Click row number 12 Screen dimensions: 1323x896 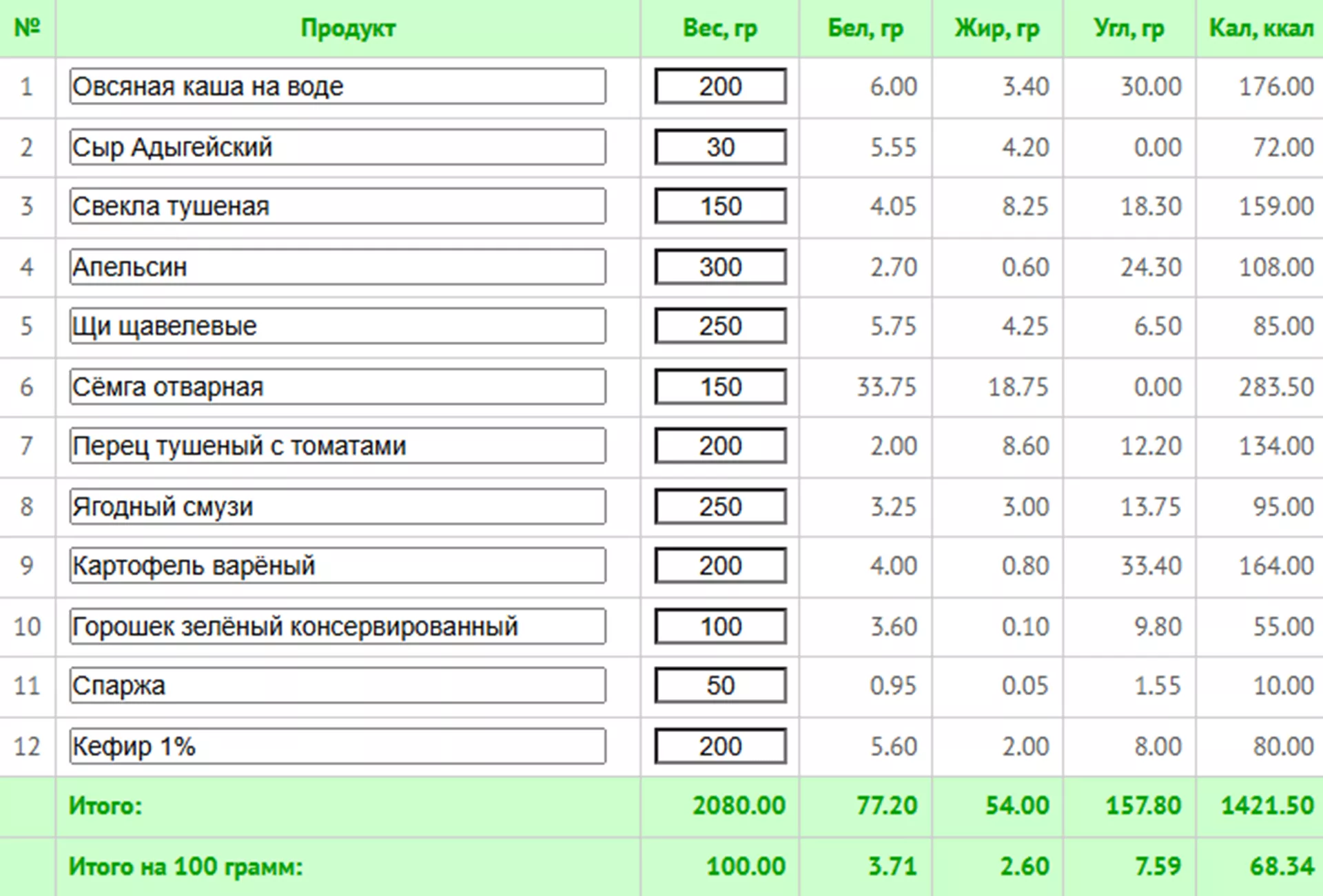(27, 747)
